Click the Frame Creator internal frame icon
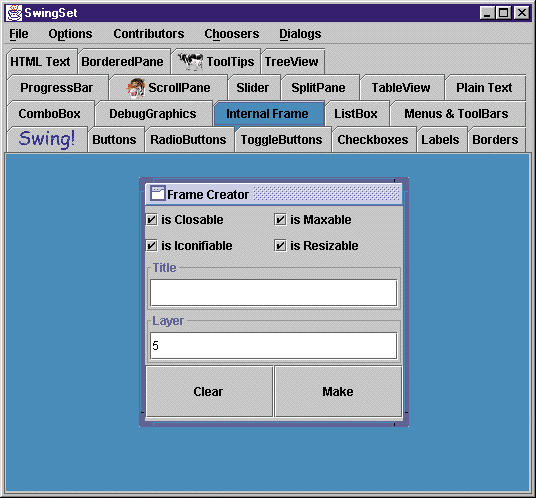 [x=158, y=193]
